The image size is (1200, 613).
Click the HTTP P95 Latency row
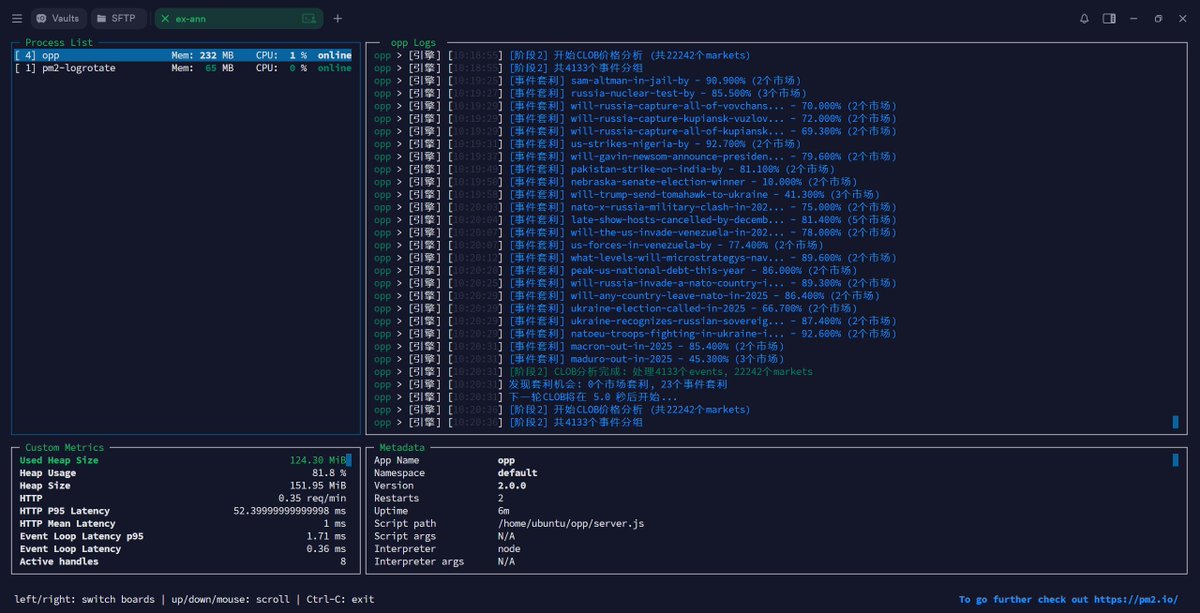click(x=183, y=511)
